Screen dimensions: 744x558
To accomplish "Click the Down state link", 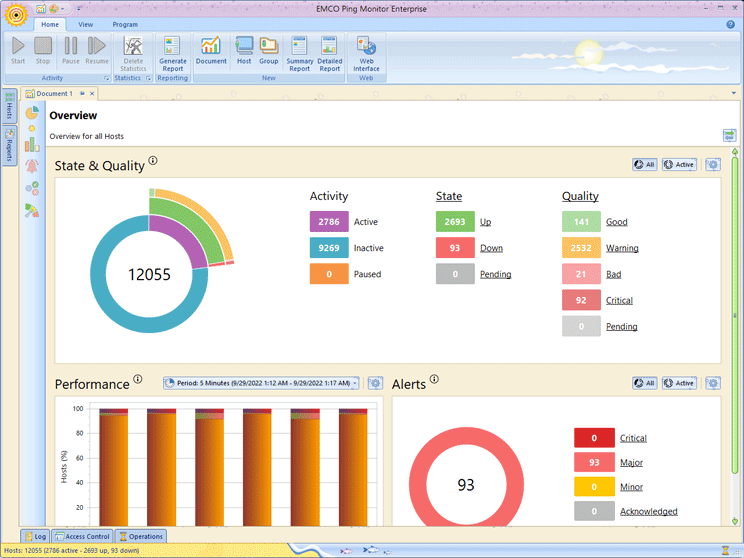I will (491, 248).
